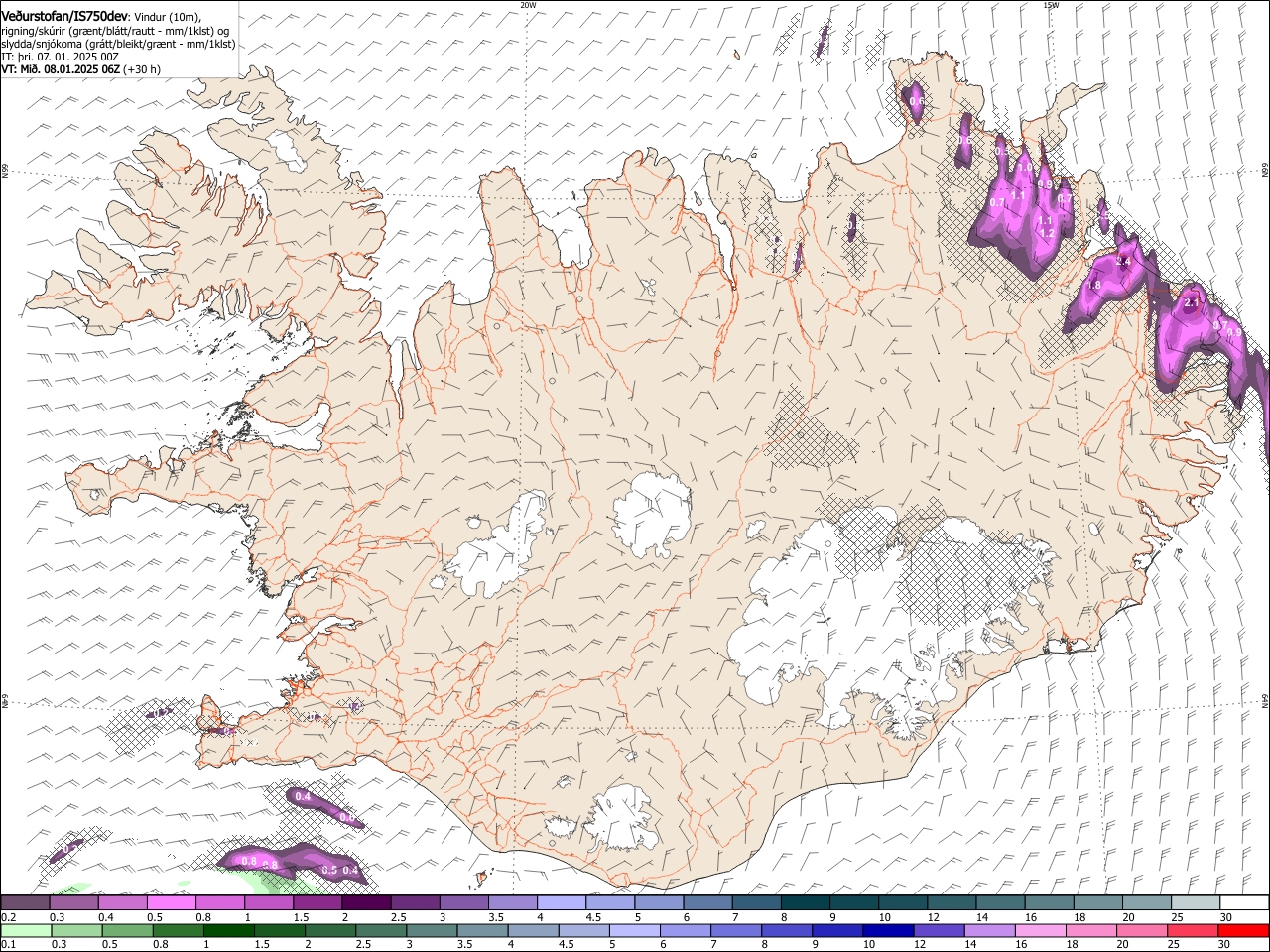This screenshot has width=1270, height=952.
Task: Click dark teal top swatch between 8 and 9
Action: coord(805,903)
